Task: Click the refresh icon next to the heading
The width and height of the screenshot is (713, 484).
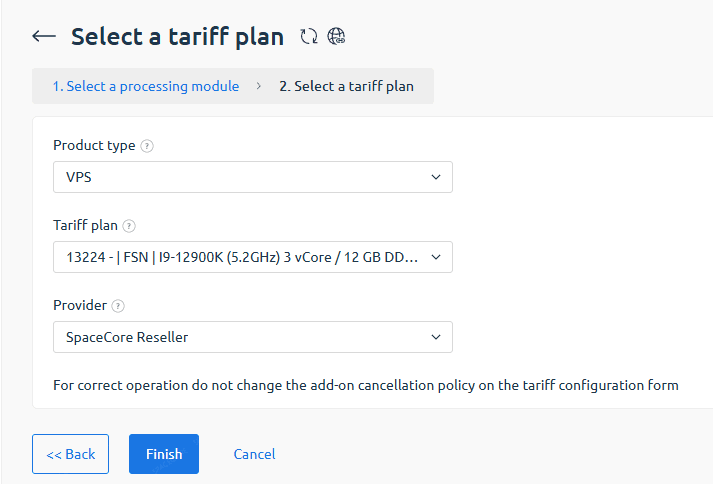Action: (309, 37)
